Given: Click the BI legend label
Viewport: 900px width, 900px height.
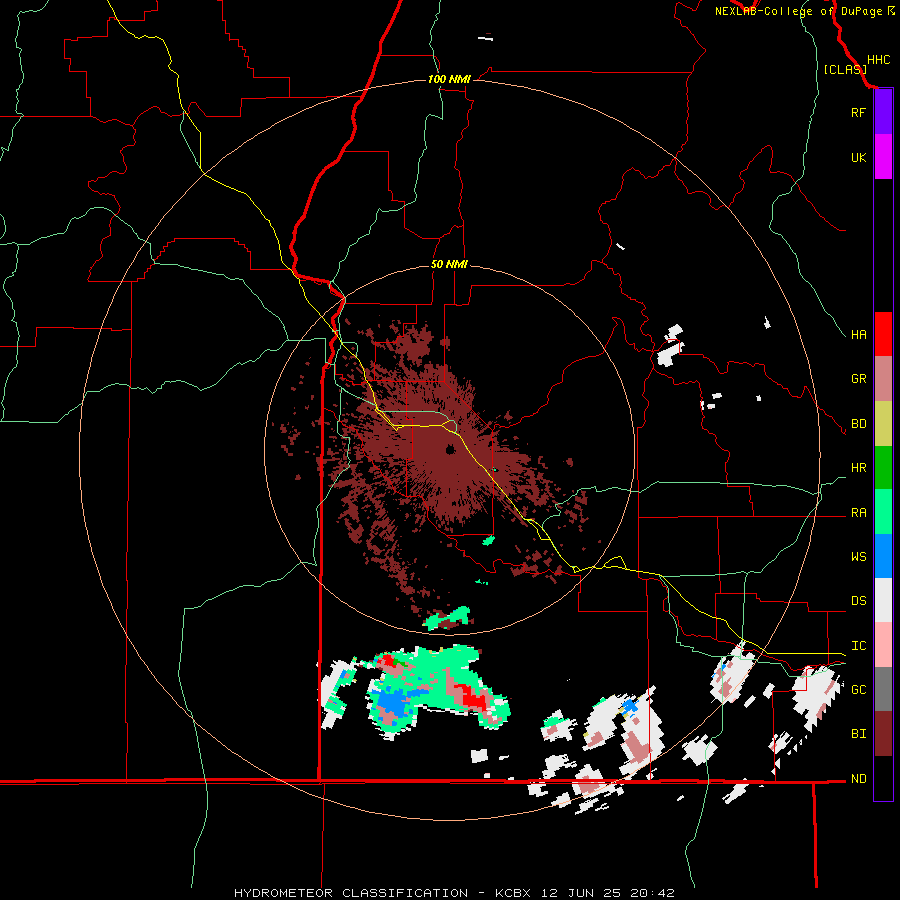Looking at the screenshot, I should 858,734.
